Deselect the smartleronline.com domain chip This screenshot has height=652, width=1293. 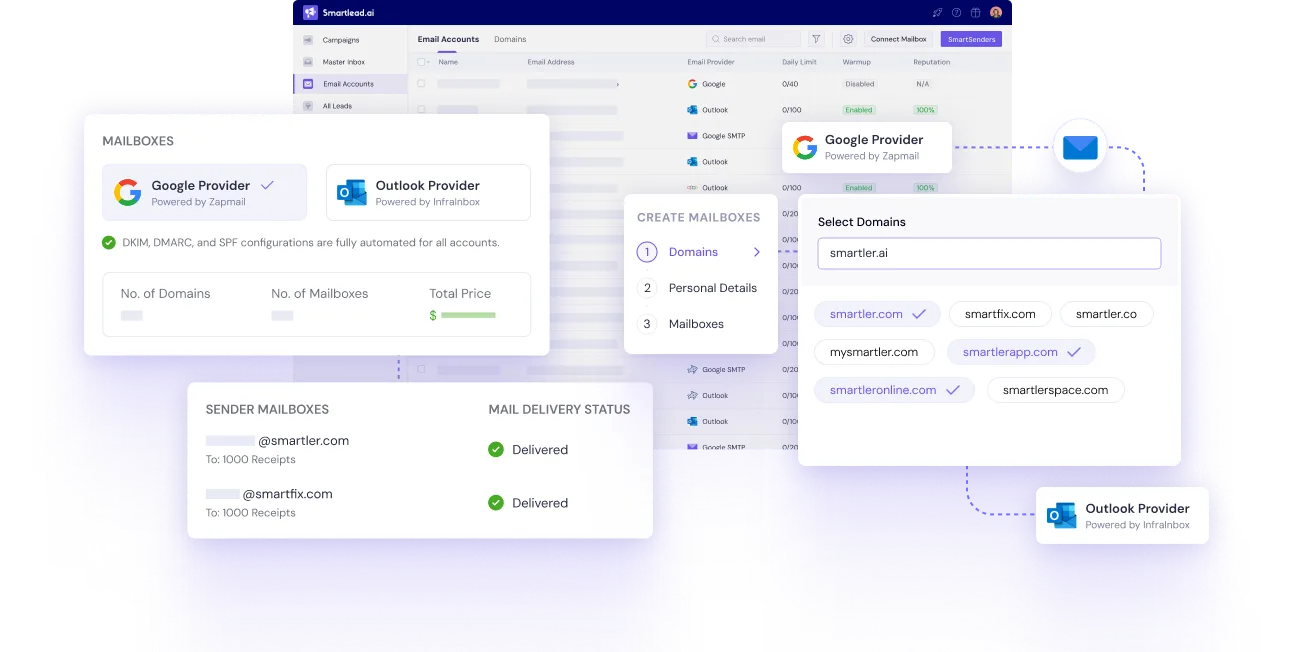894,390
